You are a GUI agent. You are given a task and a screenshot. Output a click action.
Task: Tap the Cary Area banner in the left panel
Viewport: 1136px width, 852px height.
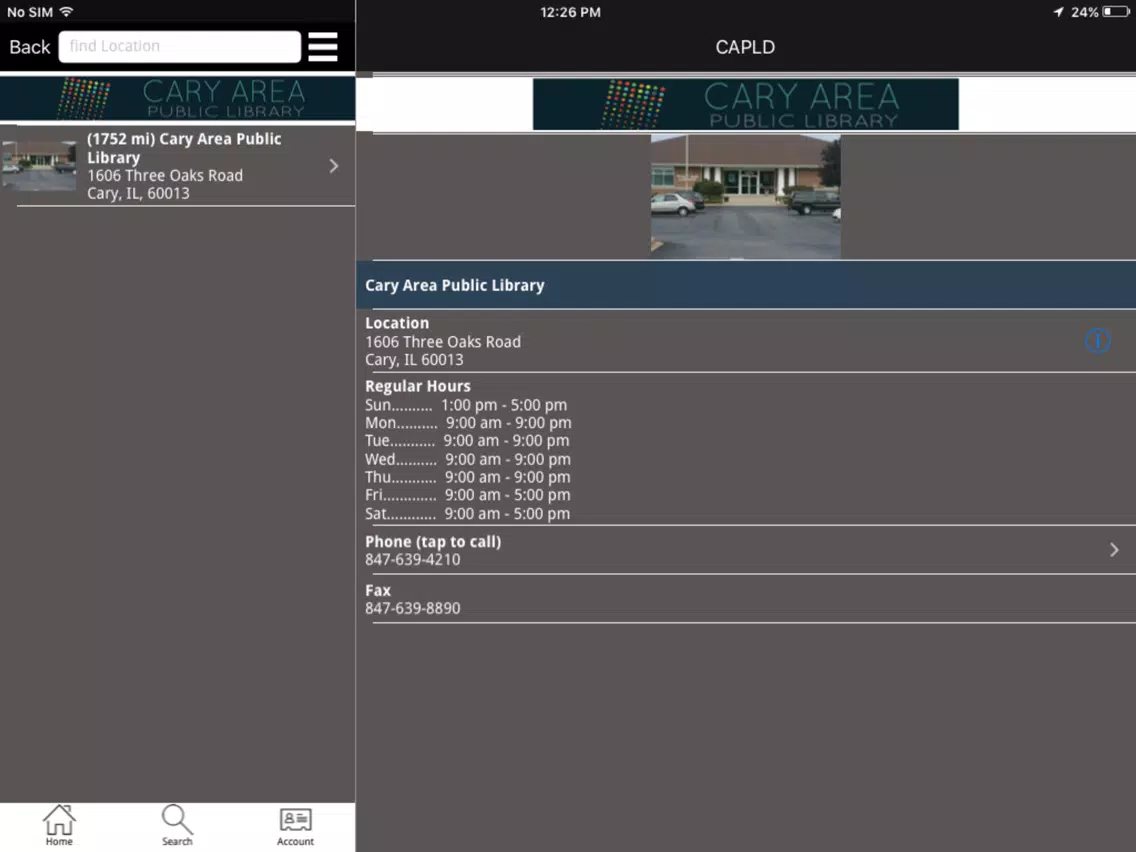tap(178, 98)
